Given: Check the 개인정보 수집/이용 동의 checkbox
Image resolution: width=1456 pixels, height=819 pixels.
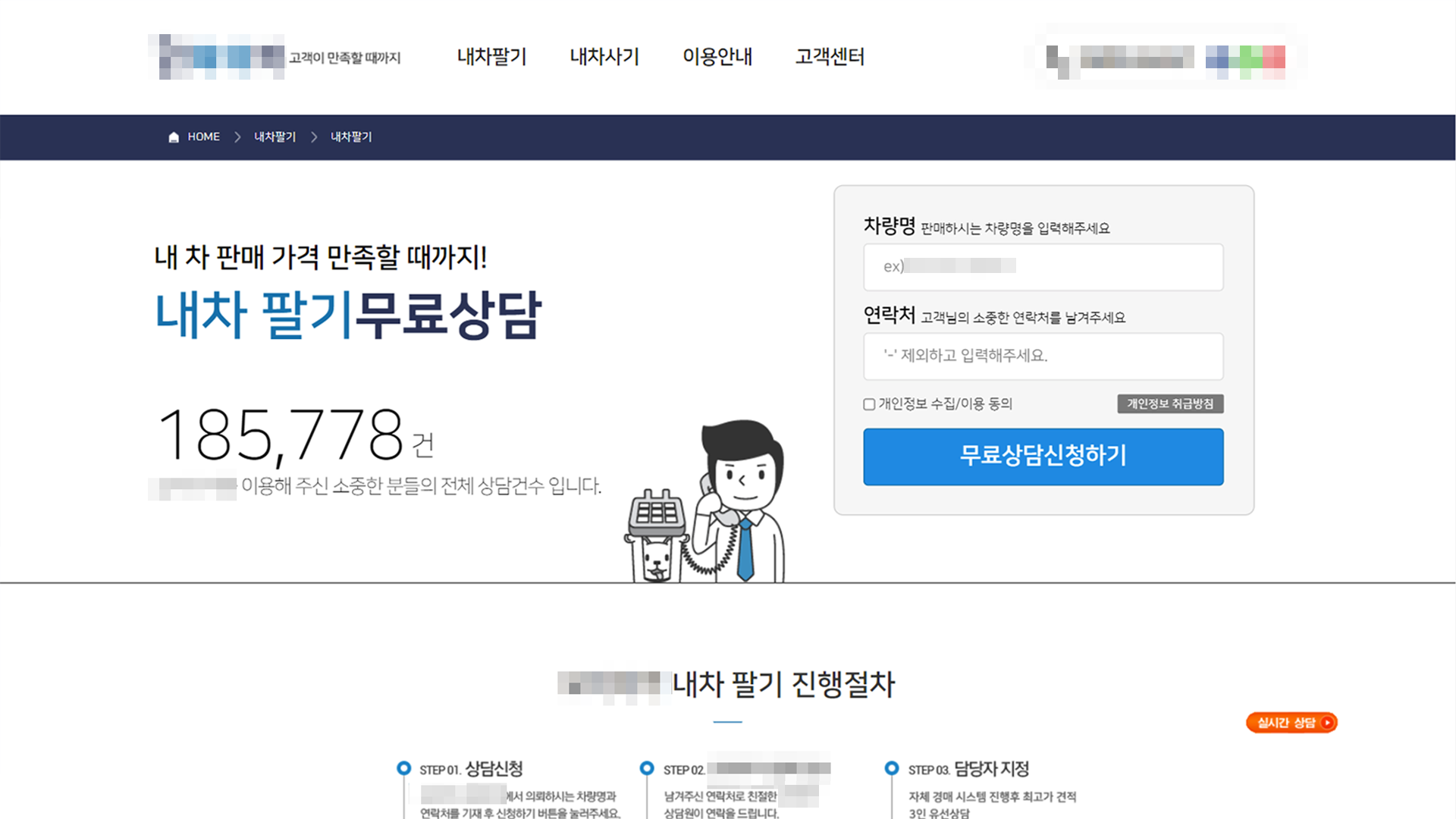Looking at the screenshot, I should coord(869,404).
